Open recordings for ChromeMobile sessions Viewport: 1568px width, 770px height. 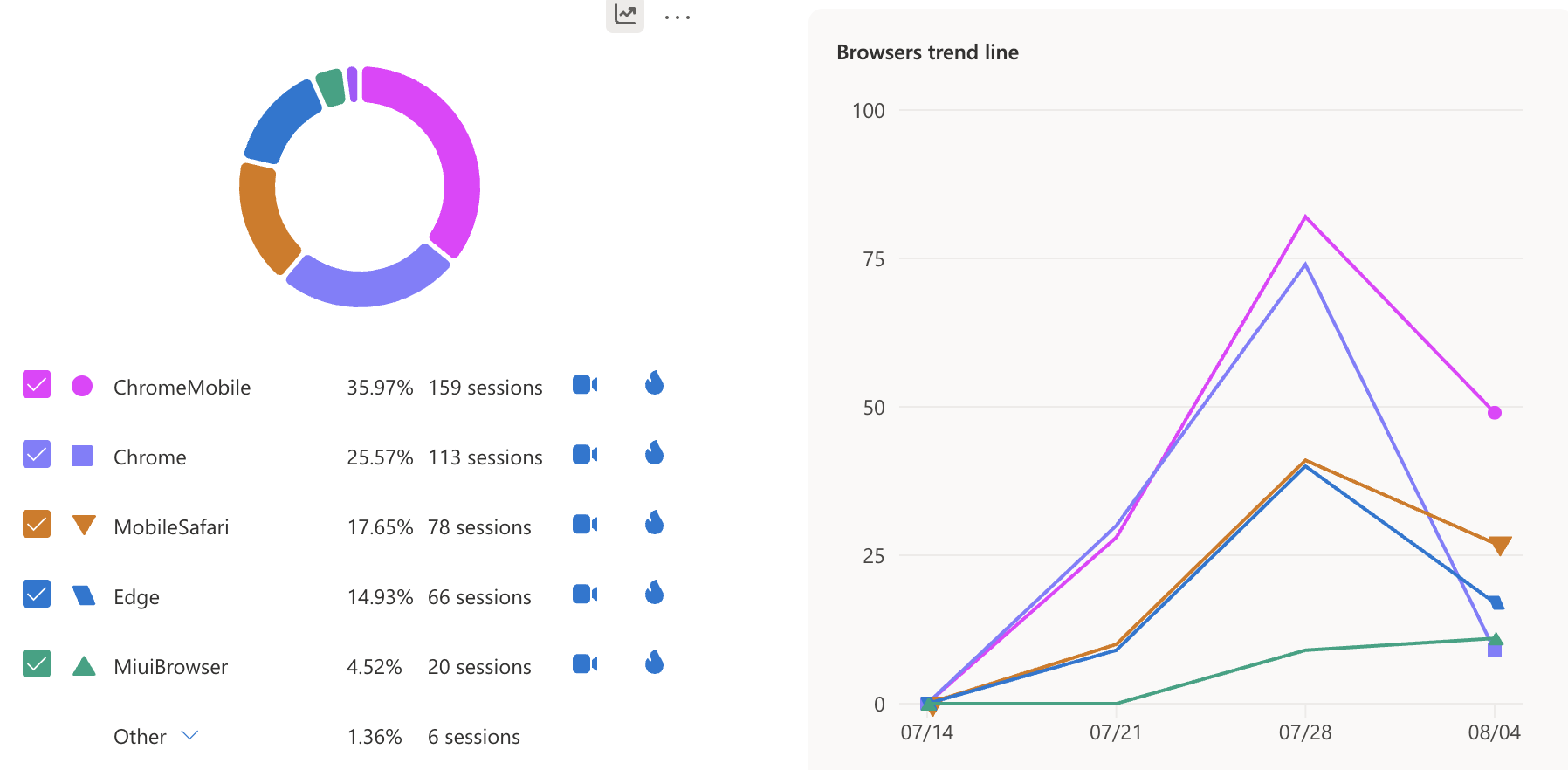(x=584, y=384)
